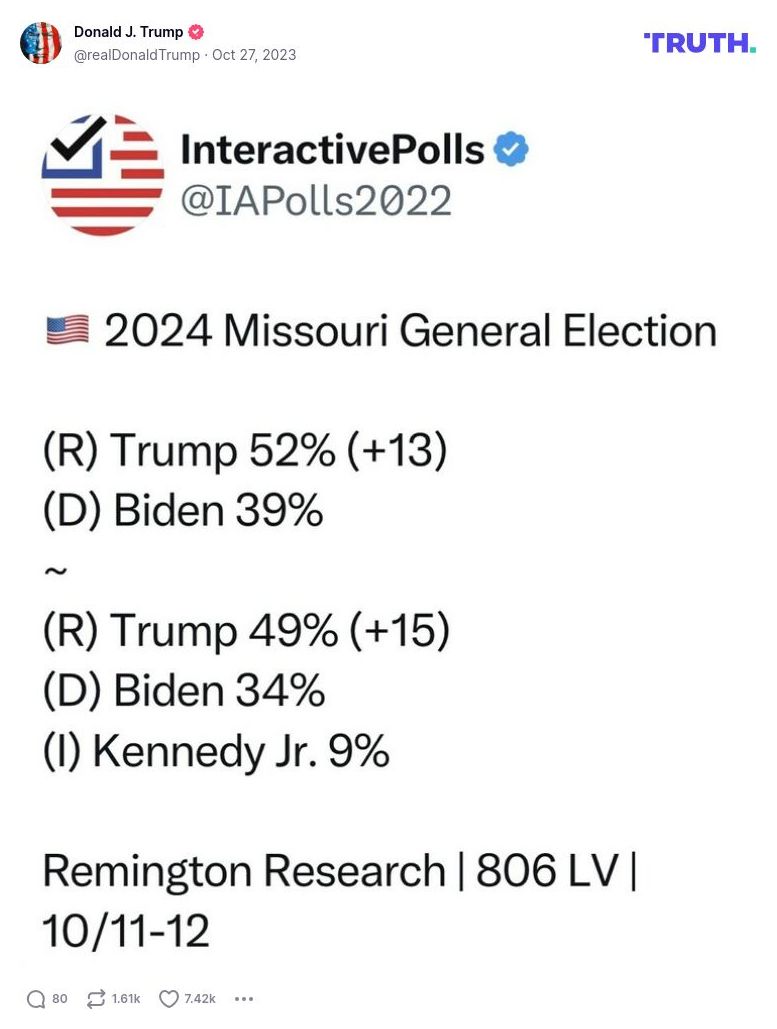Click the @realDonaldTrump handle
Screen dimensions: 777x1029
137,55
